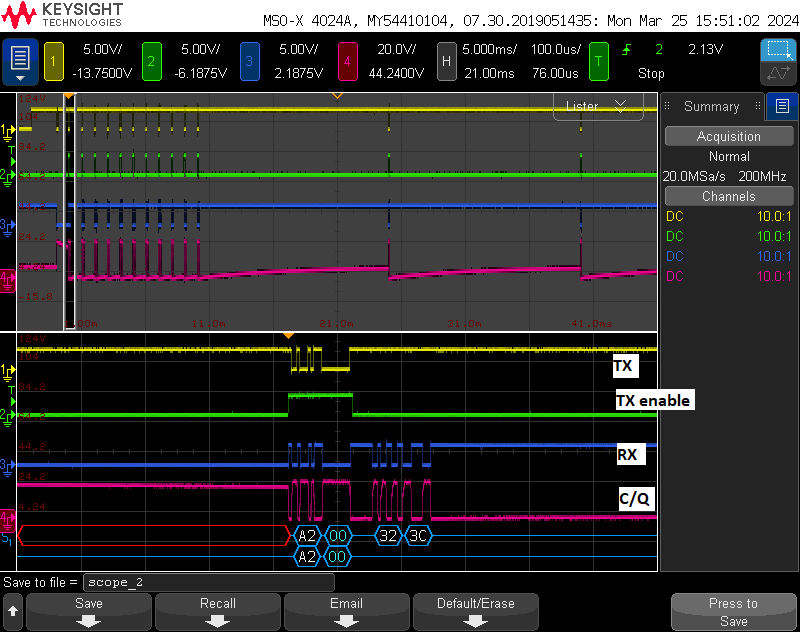Click the 100.0us/ zoom timebase value

pos(556,49)
